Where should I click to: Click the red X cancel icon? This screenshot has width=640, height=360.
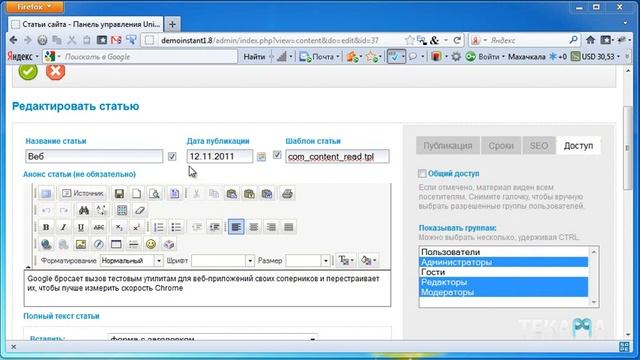click(56, 71)
